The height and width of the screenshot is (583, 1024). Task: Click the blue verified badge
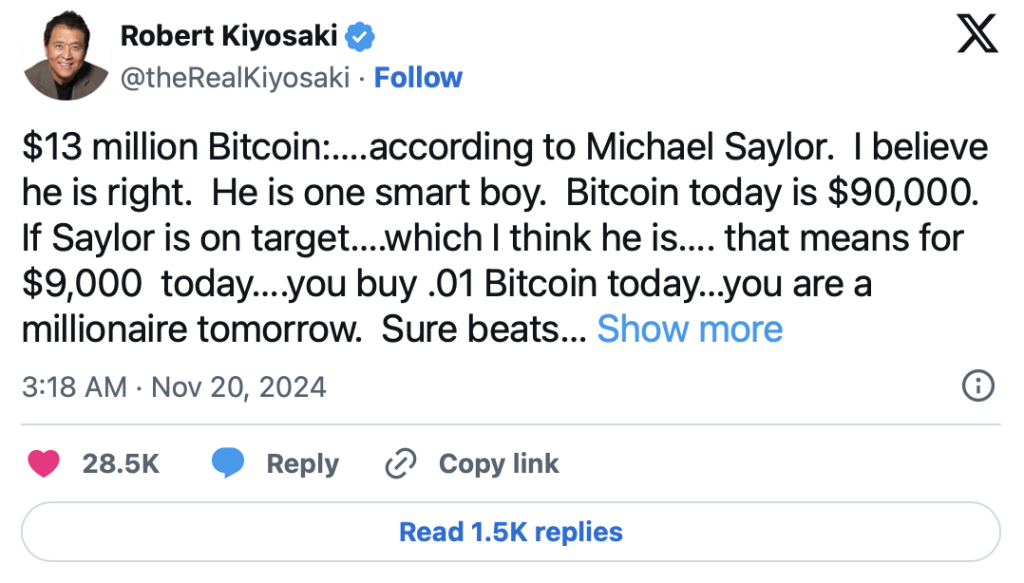tap(360, 37)
